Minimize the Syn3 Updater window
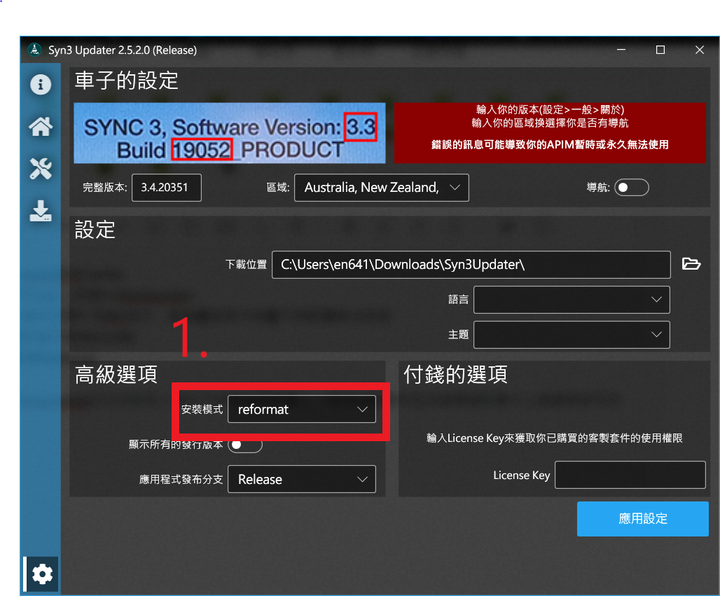Screen dimensions: 720x596 click(621, 50)
